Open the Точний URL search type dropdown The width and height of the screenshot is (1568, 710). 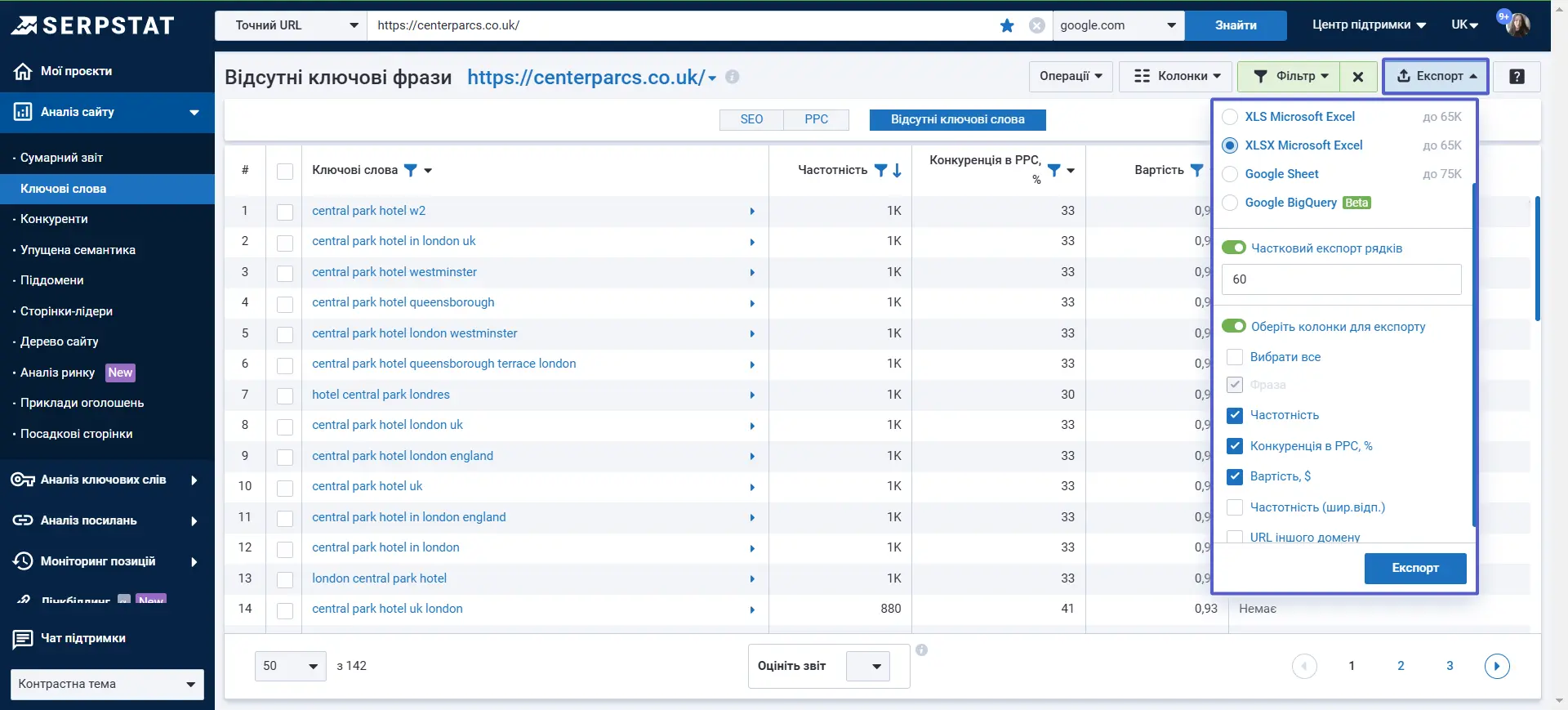(292, 25)
